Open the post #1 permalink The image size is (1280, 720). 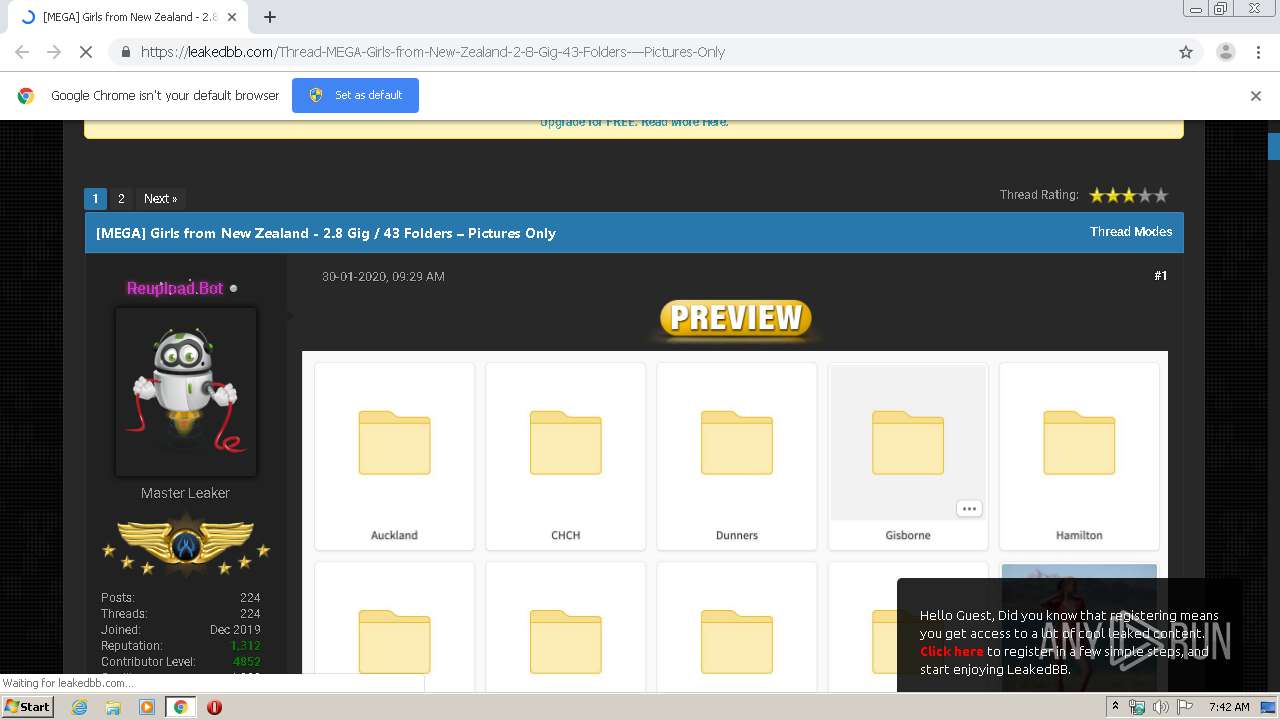1160,275
